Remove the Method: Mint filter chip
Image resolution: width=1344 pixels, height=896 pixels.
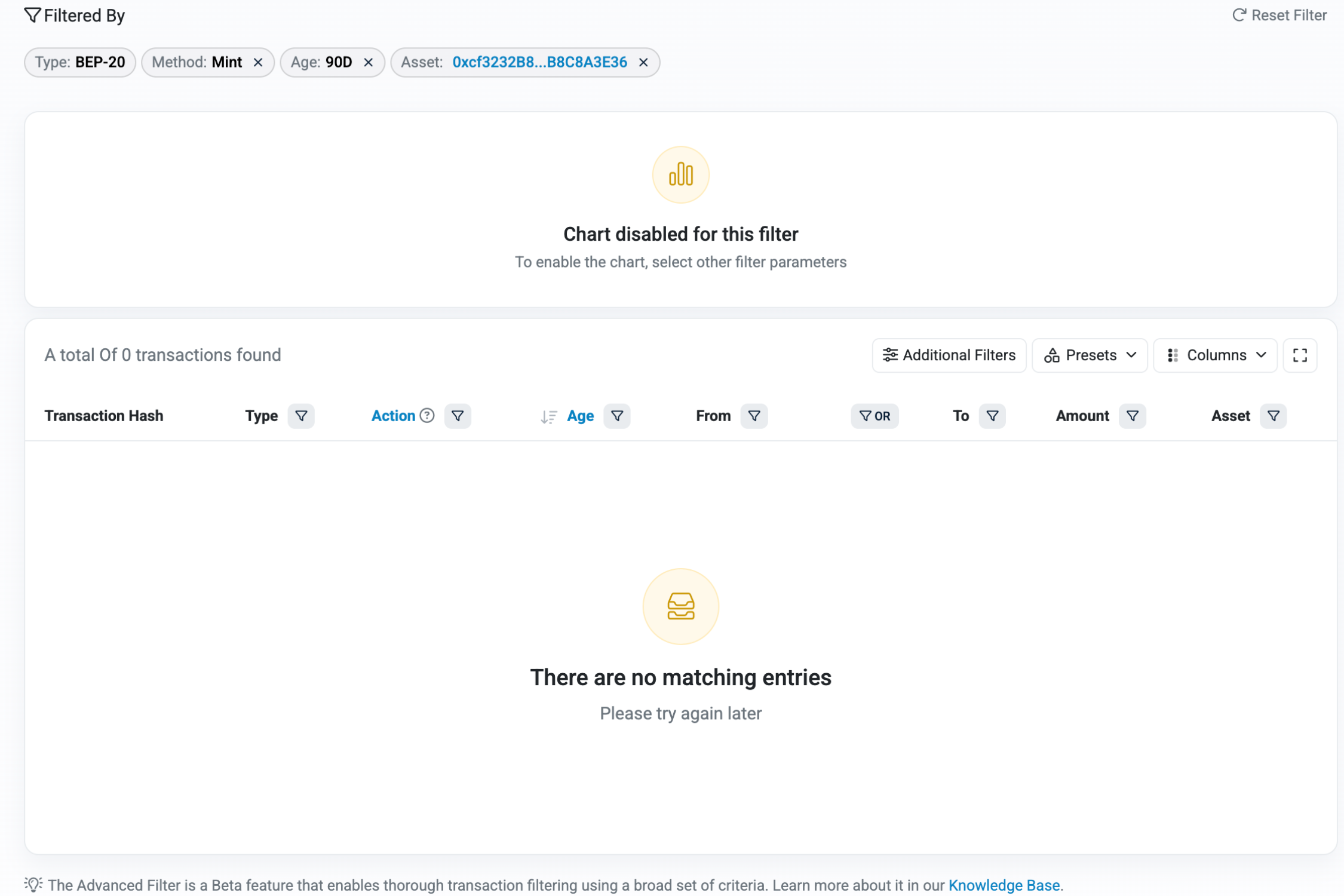[x=258, y=62]
